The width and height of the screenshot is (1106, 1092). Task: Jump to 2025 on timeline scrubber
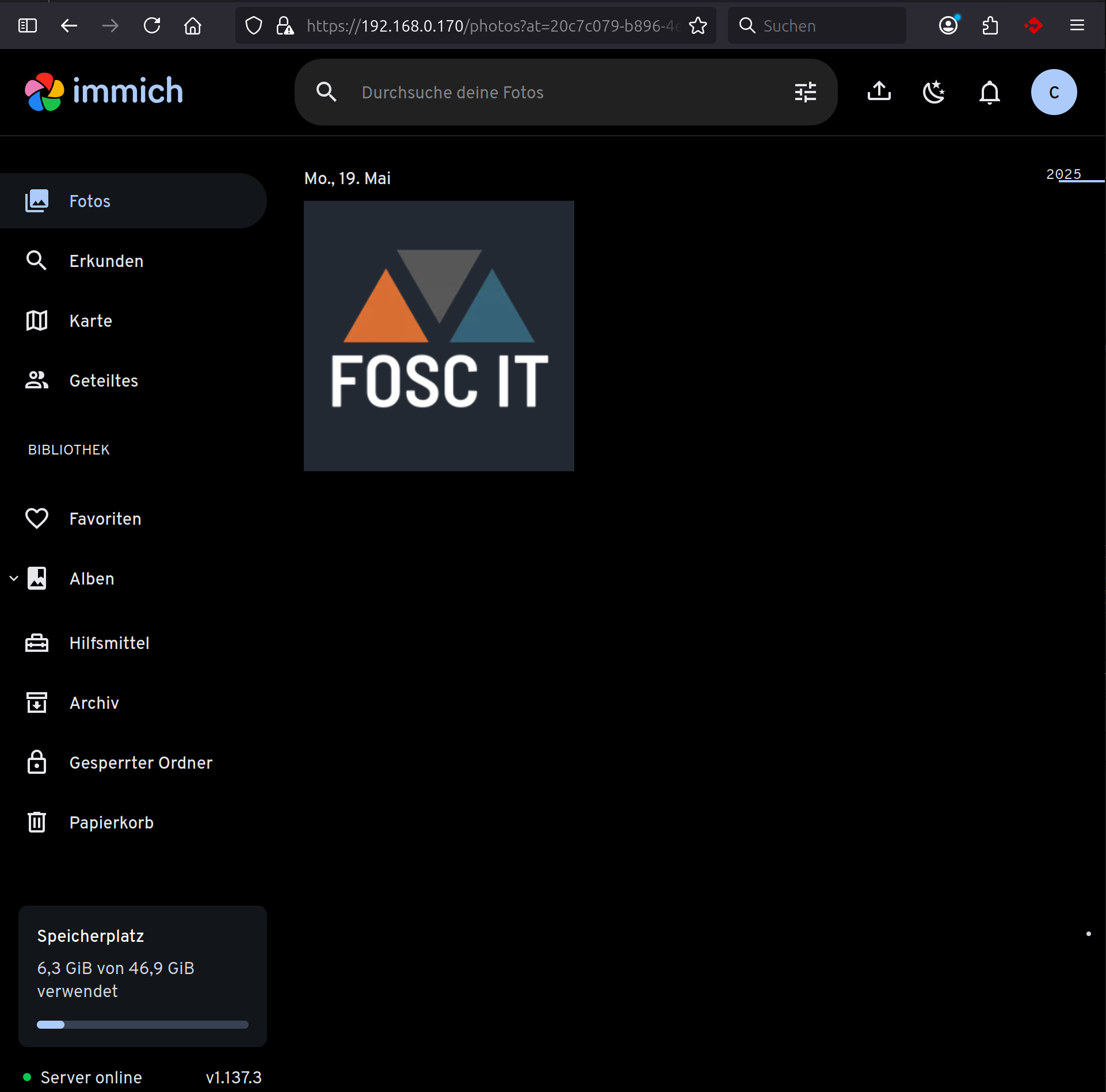pyautogui.click(x=1063, y=174)
